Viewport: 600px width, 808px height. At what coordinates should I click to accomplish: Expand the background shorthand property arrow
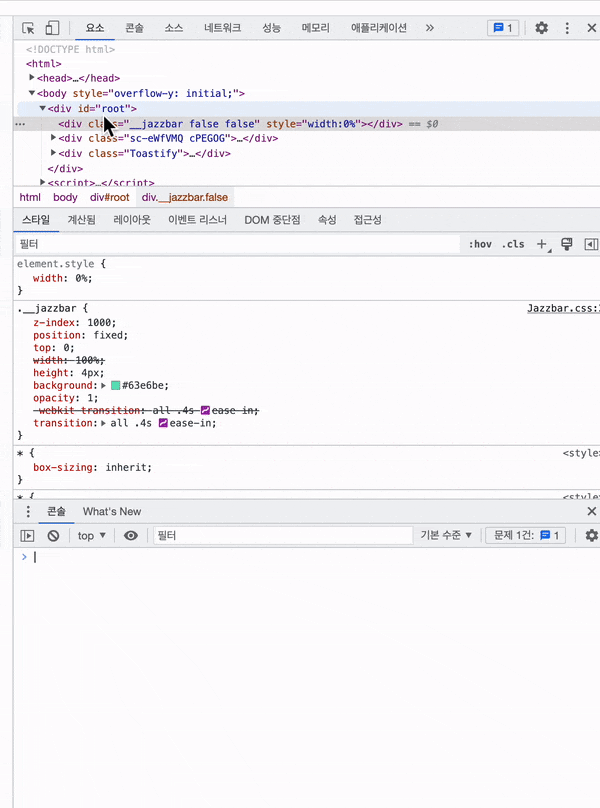pyautogui.click(x=104, y=385)
